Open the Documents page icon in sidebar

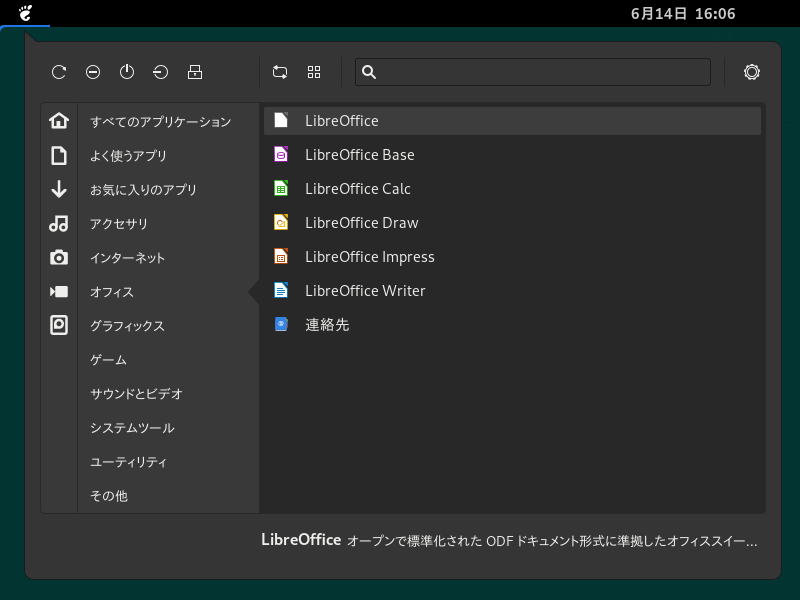pos(59,155)
